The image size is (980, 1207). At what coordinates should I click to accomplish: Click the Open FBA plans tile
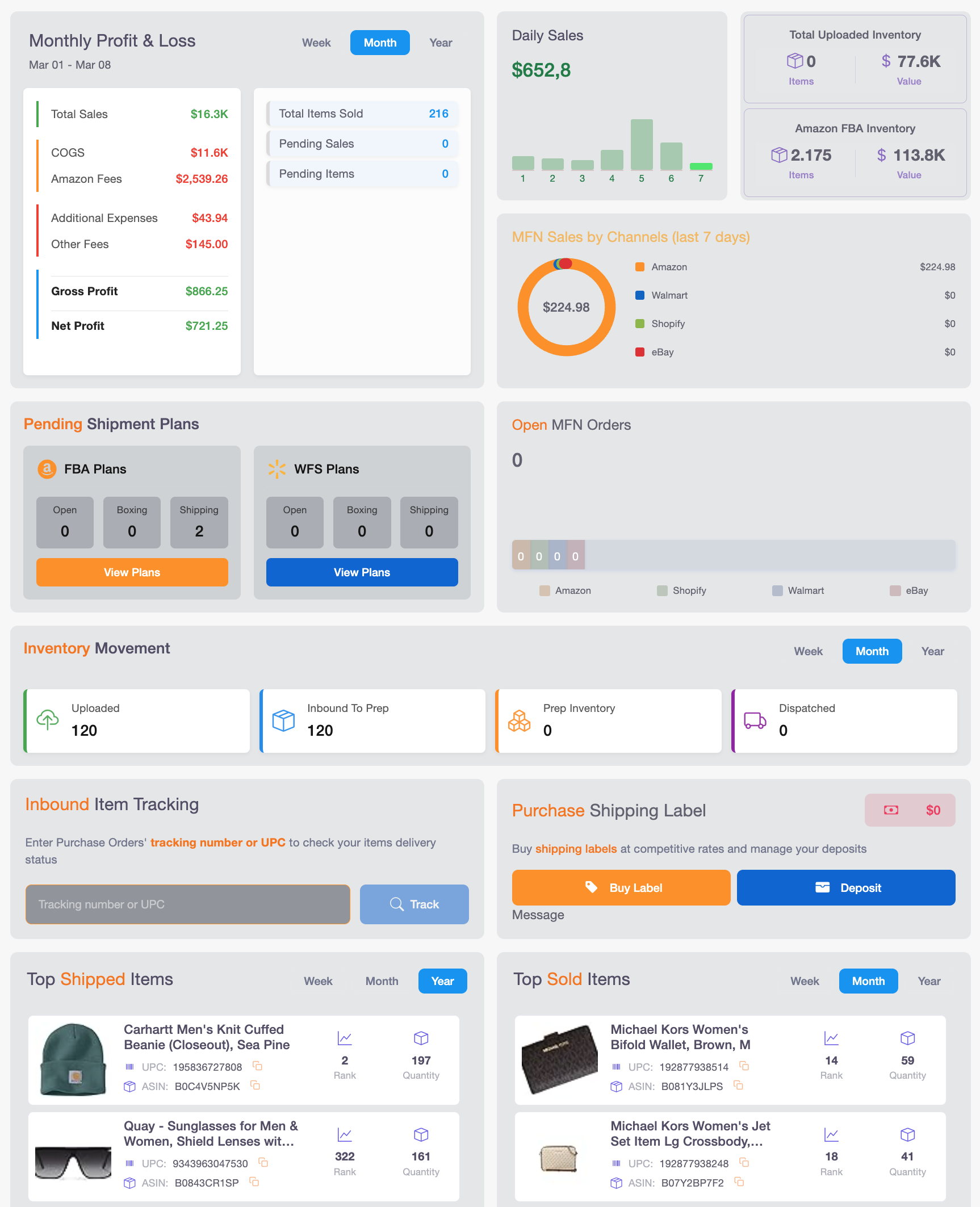point(65,522)
